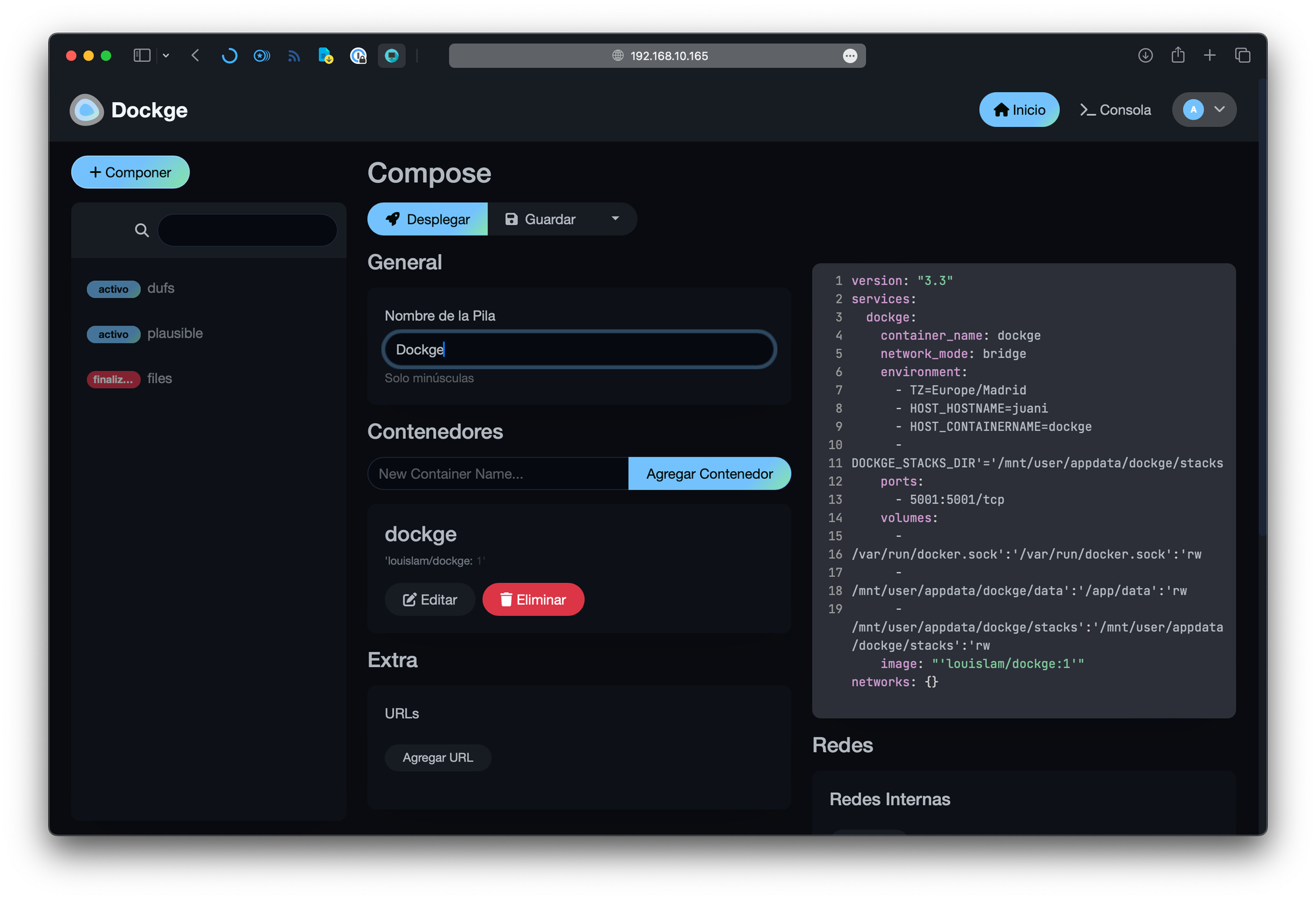1316x900 pixels.
Task: Save the stack with Guardar
Action: [x=540, y=219]
